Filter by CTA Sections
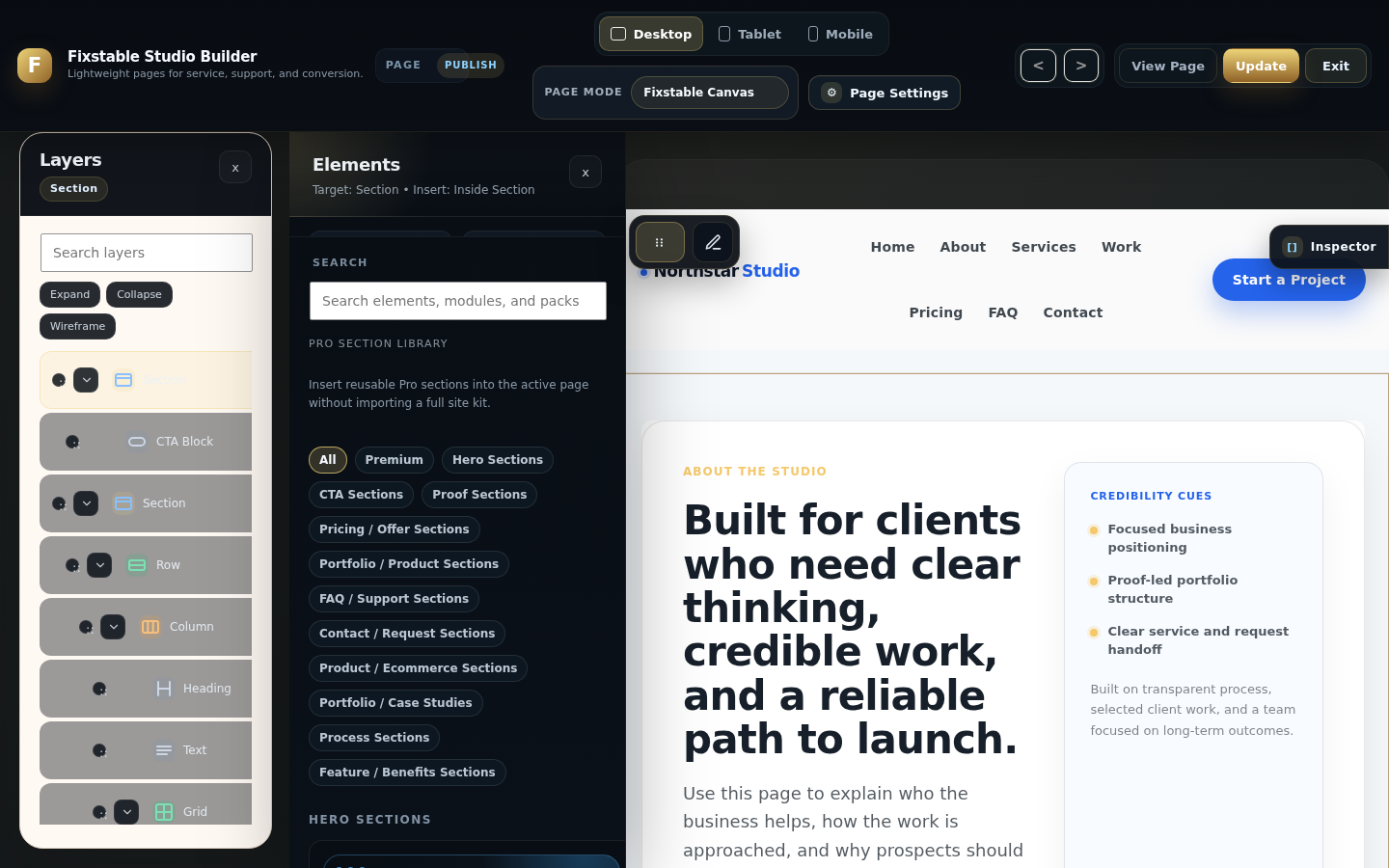 click(x=362, y=495)
